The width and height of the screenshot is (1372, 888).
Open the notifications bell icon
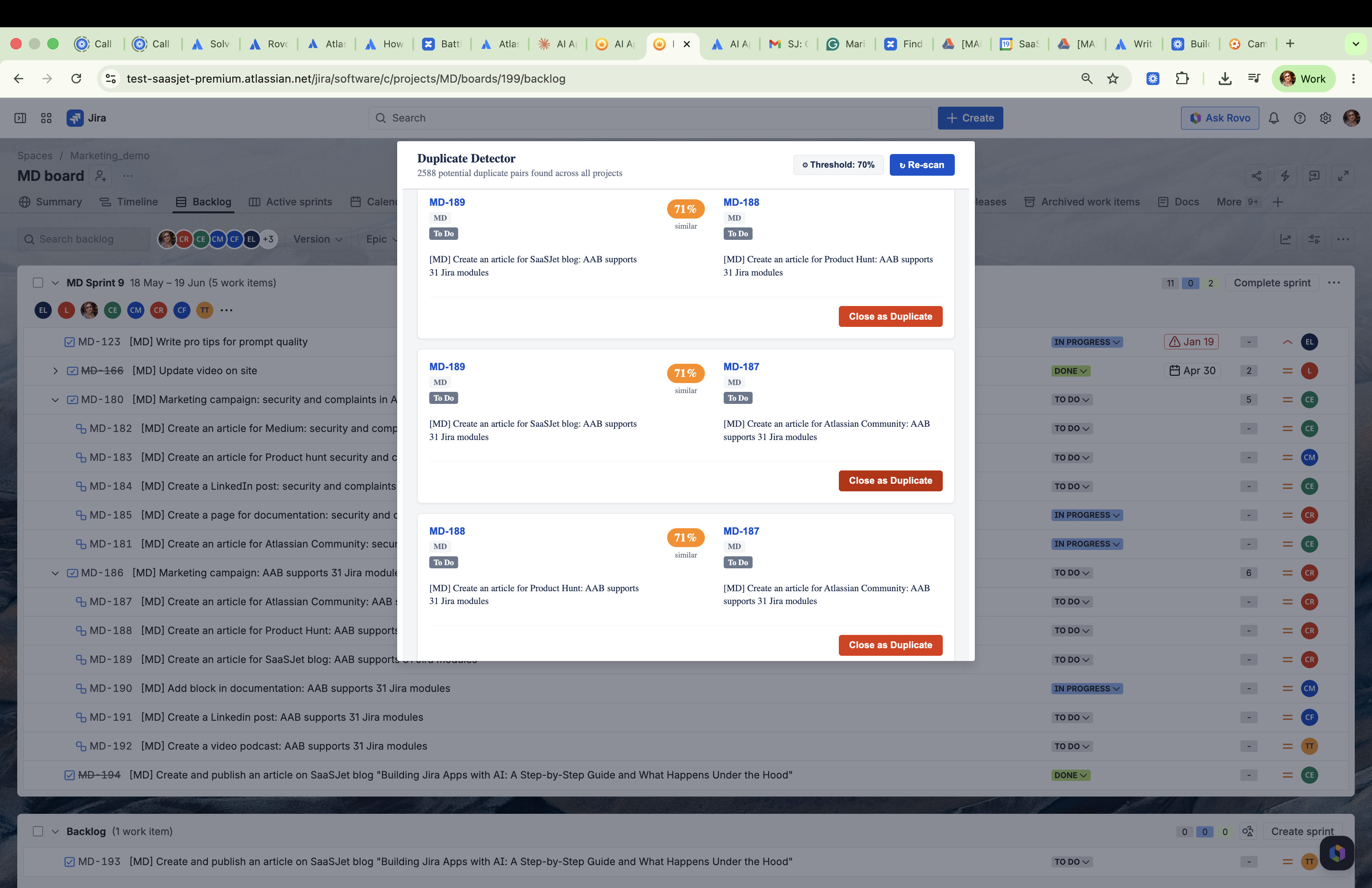tap(1274, 118)
